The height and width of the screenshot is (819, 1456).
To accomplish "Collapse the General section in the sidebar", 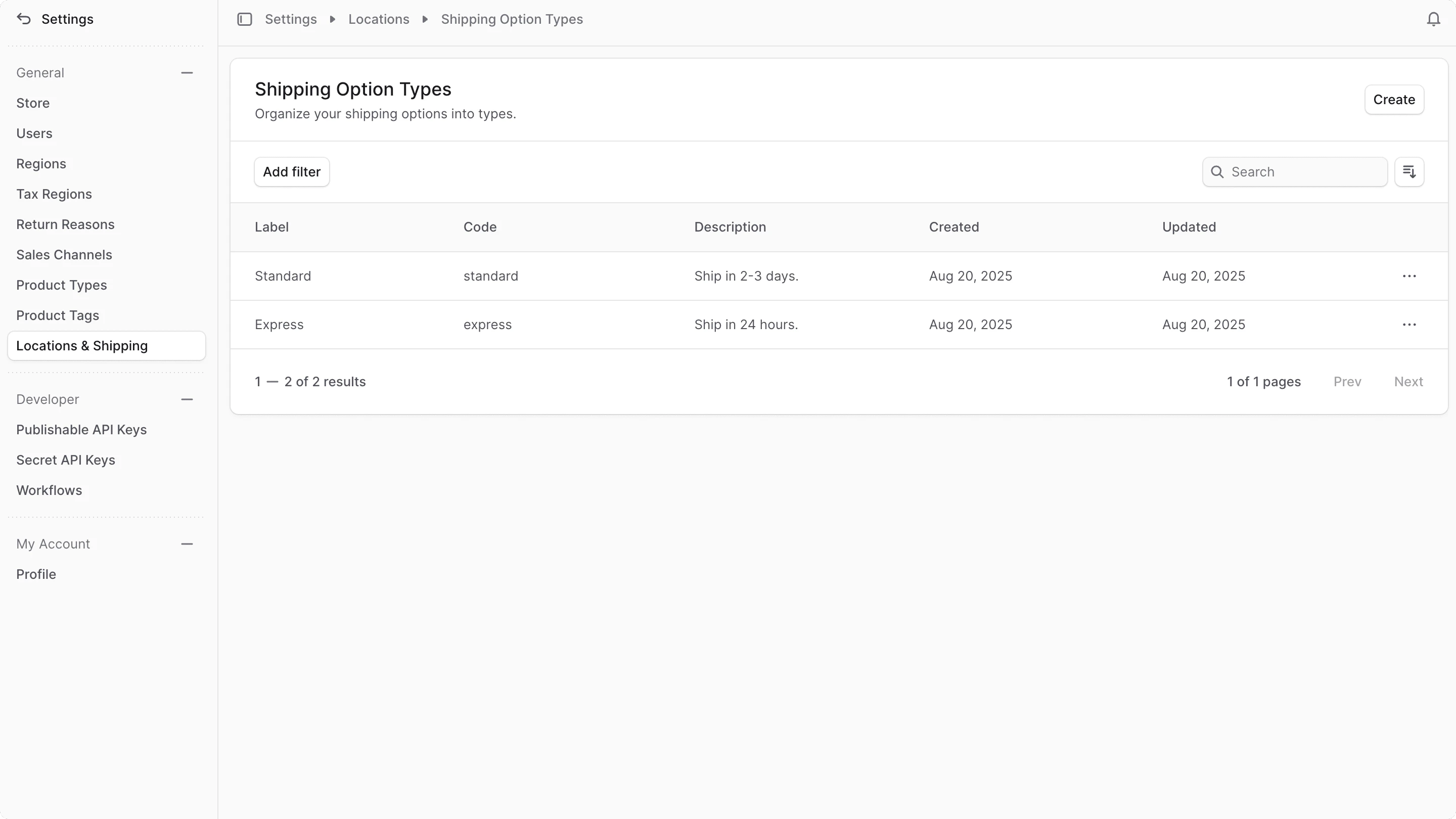I will [187, 72].
